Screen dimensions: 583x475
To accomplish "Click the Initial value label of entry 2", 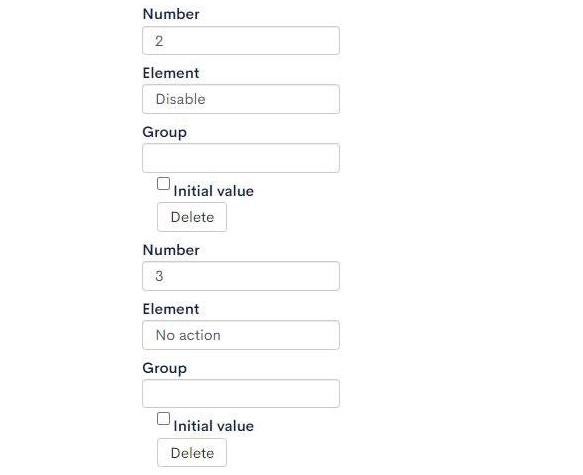I will (x=213, y=191).
